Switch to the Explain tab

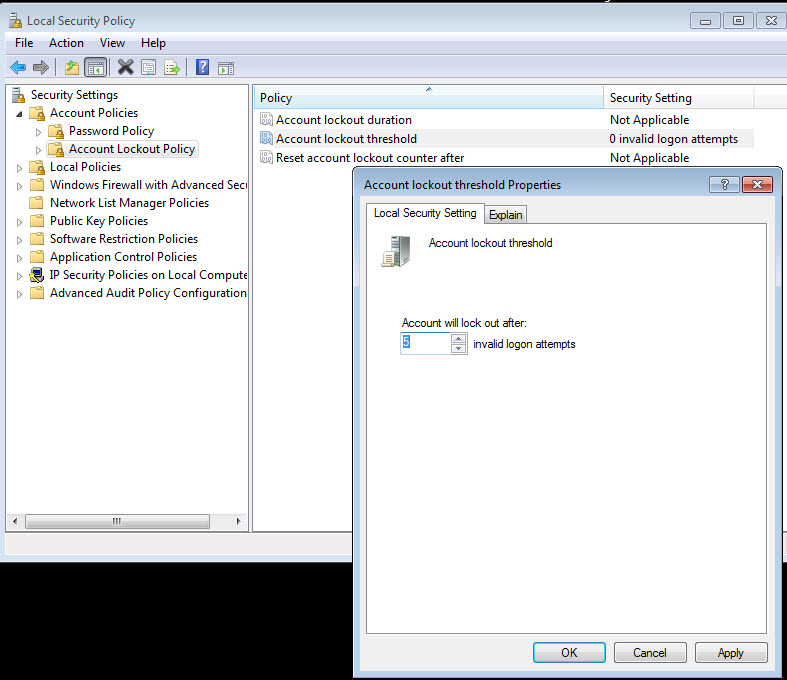pyautogui.click(x=506, y=215)
